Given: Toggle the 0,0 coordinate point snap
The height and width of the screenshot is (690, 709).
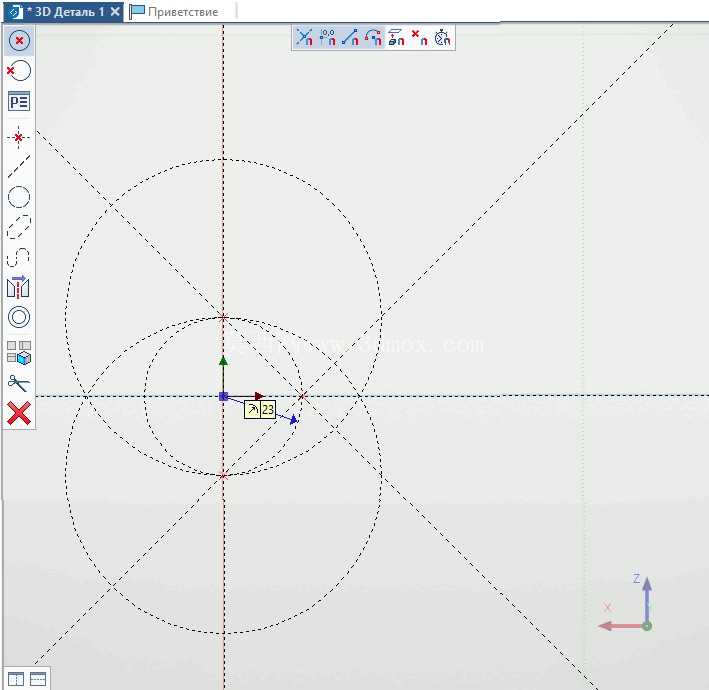Looking at the screenshot, I should tap(327, 38).
